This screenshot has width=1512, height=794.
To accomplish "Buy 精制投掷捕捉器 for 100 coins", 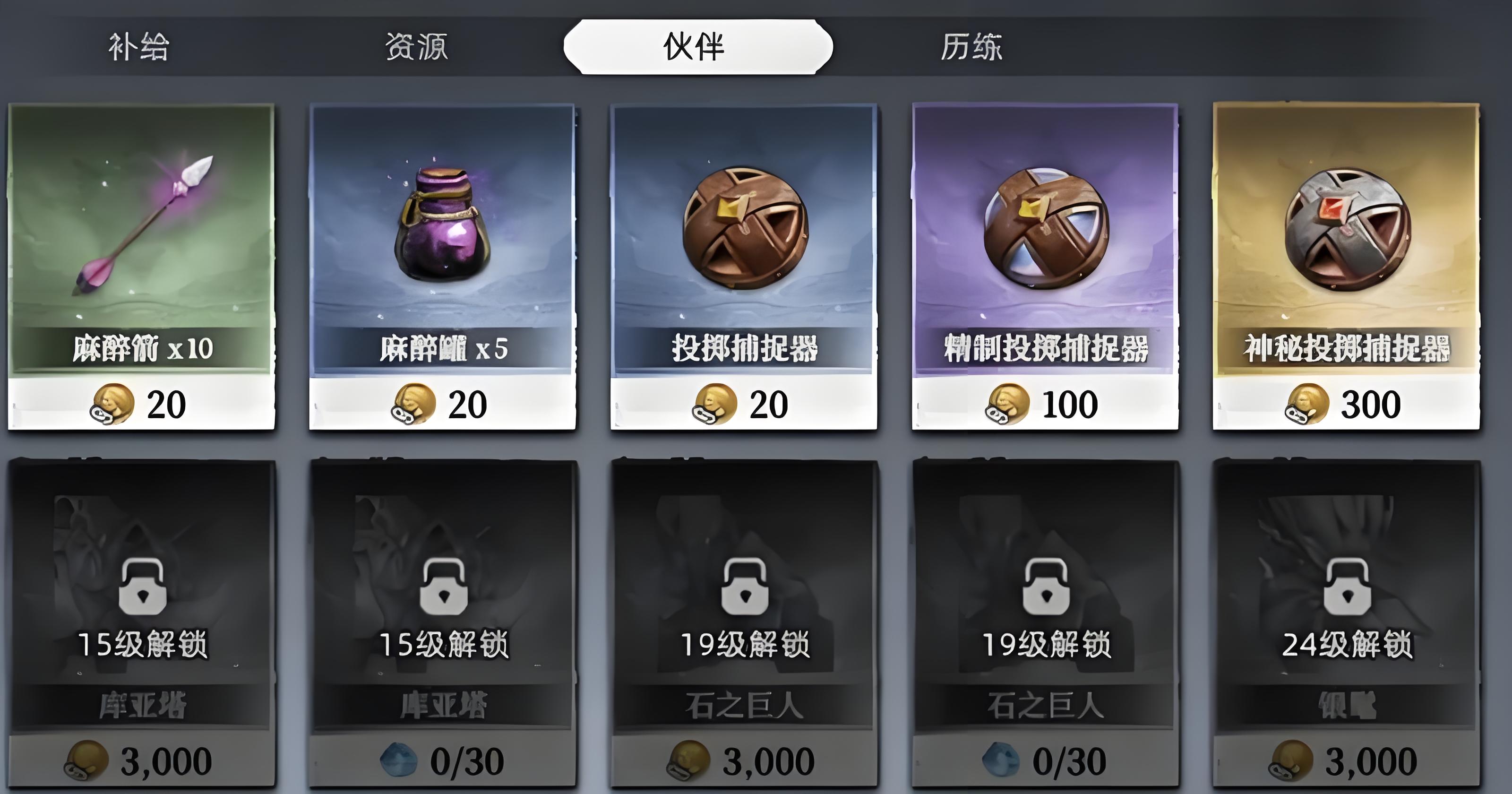I will point(1045,404).
